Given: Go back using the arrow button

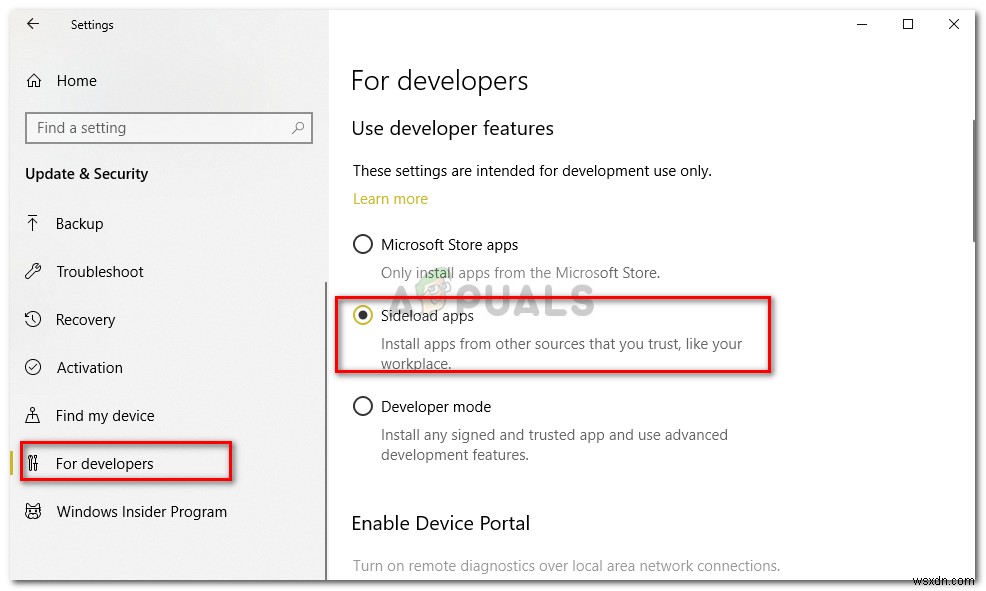Looking at the screenshot, I should click(x=33, y=24).
